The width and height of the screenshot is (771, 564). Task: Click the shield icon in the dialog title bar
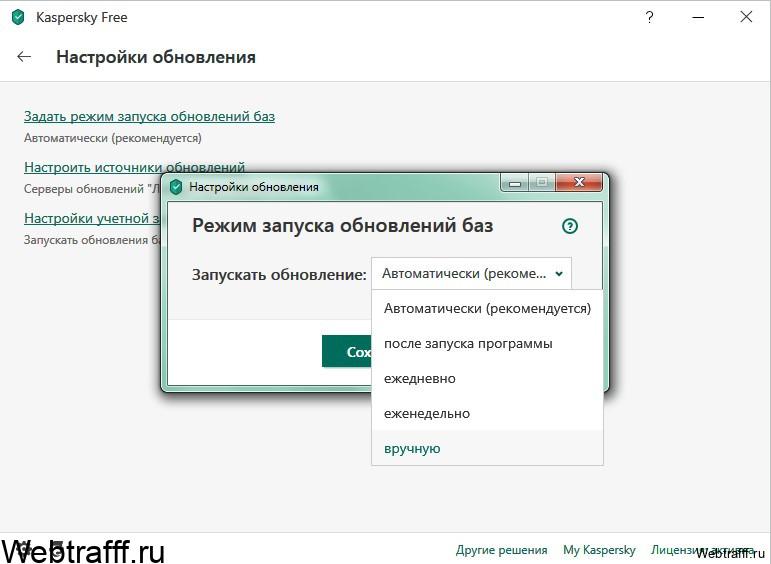tap(176, 187)
